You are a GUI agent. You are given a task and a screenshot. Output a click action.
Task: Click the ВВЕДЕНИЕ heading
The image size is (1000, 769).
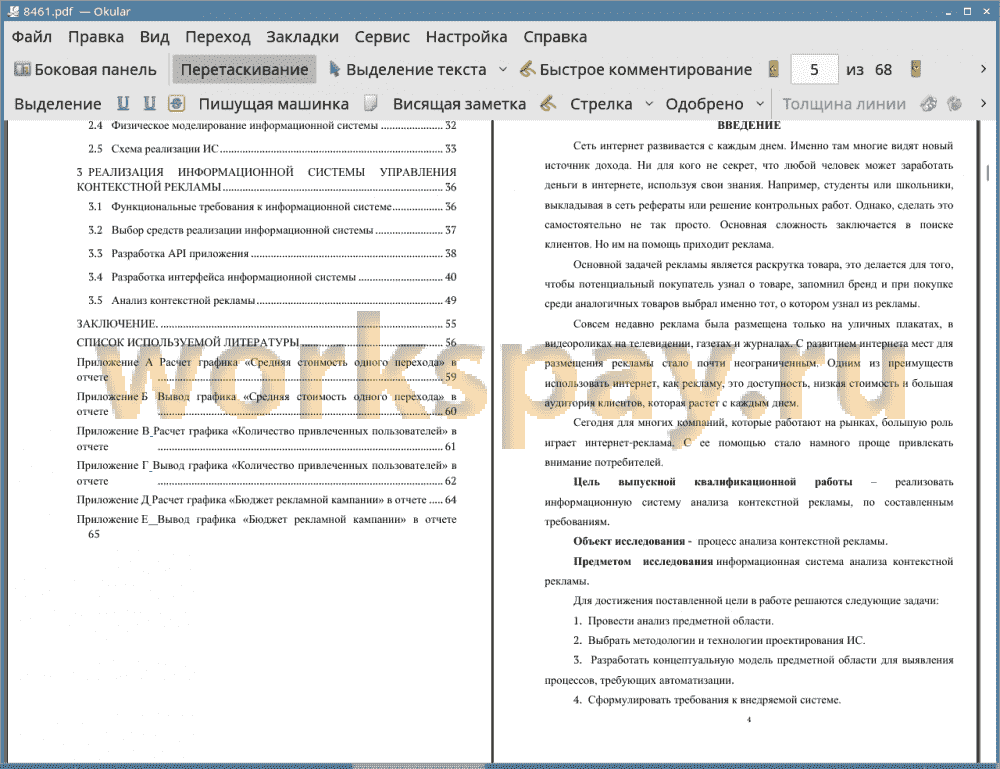tap(749, 125)
